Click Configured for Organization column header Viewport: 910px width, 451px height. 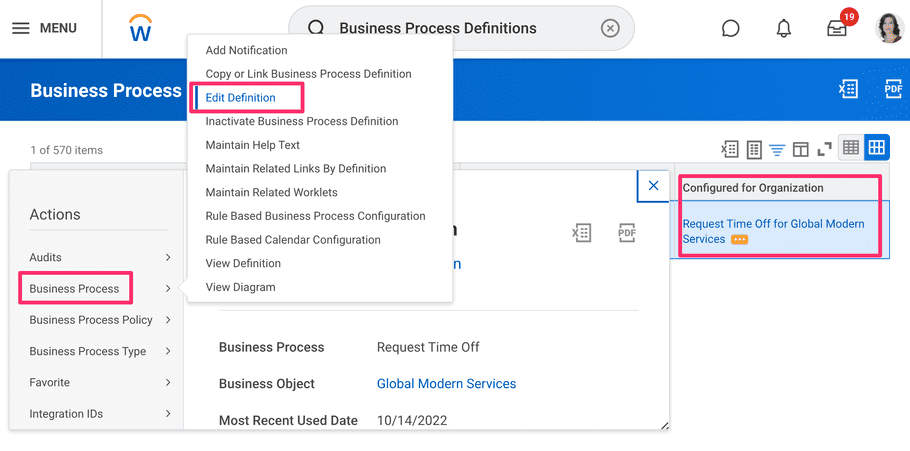click(x=753, y=187)
